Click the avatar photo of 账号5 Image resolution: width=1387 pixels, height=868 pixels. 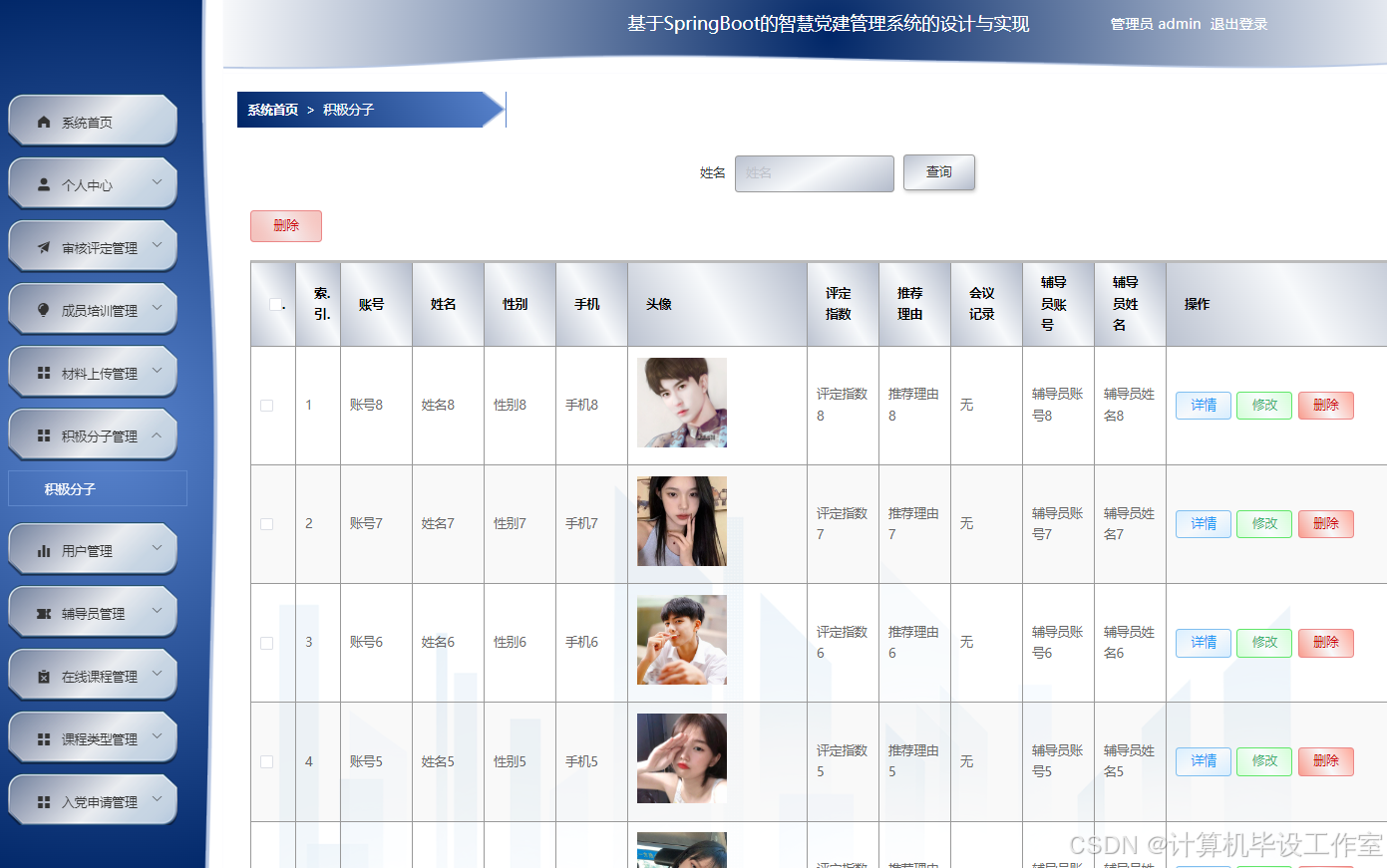click(x=682, y=758)
